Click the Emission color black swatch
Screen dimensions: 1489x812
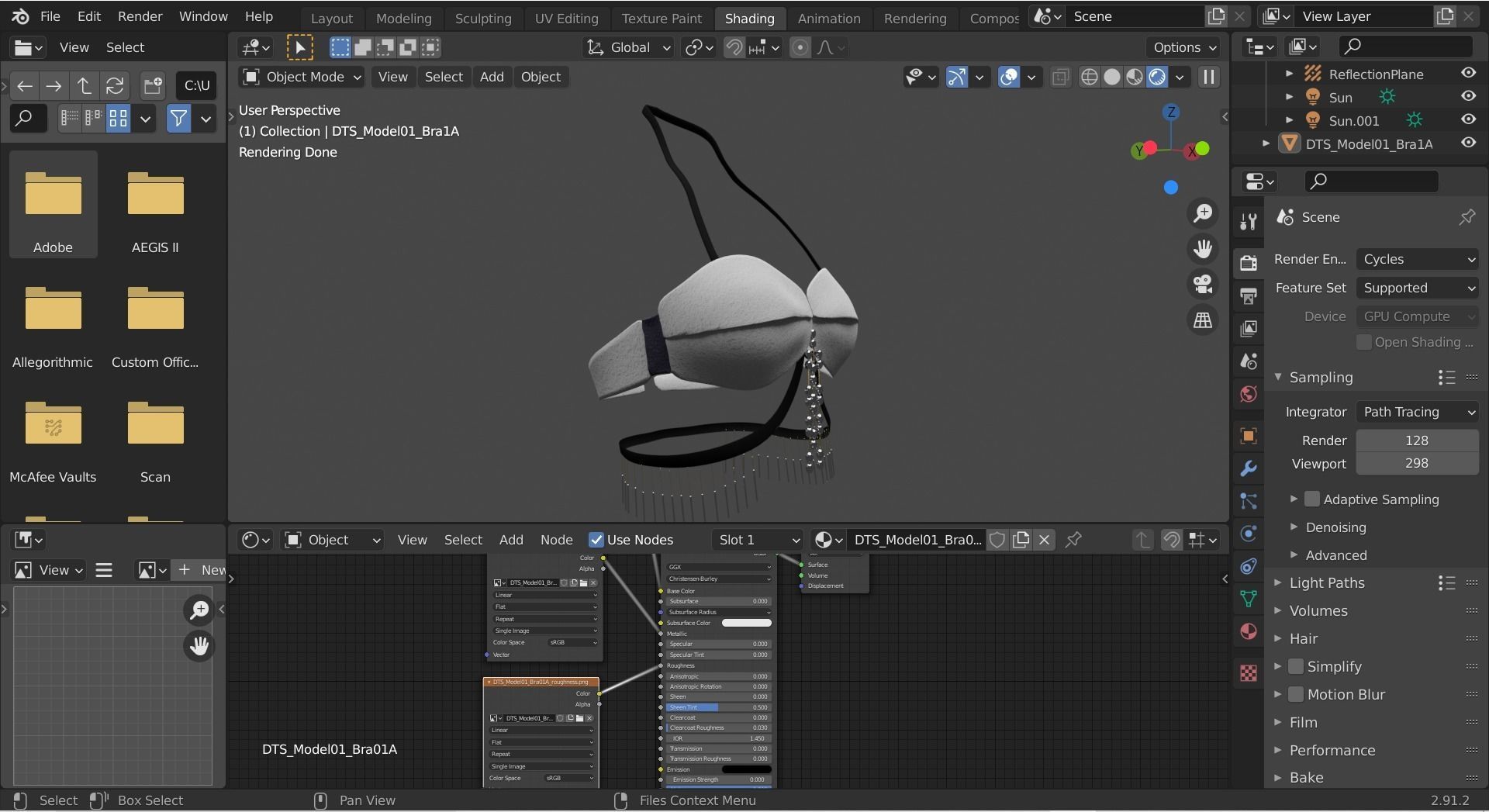tap(746, 769)
